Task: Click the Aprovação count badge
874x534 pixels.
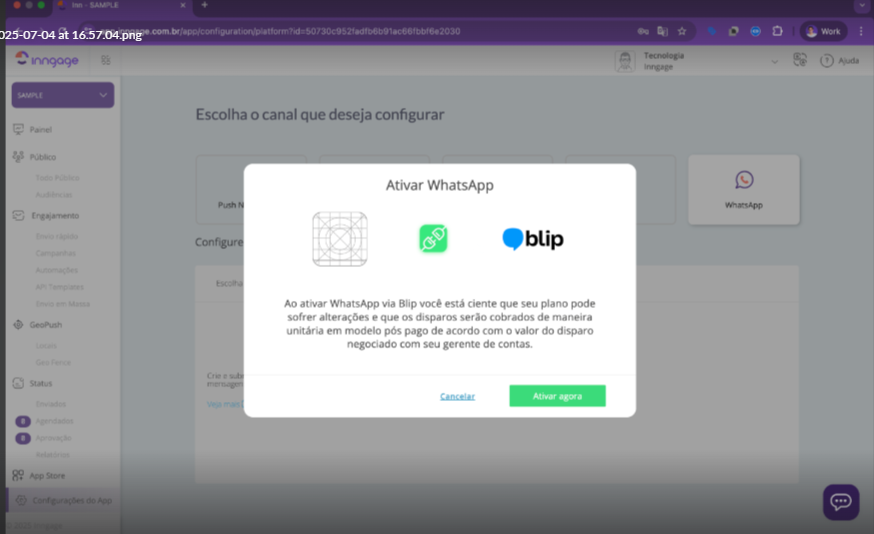Action: pyautogui.click(x=23, y=438)
